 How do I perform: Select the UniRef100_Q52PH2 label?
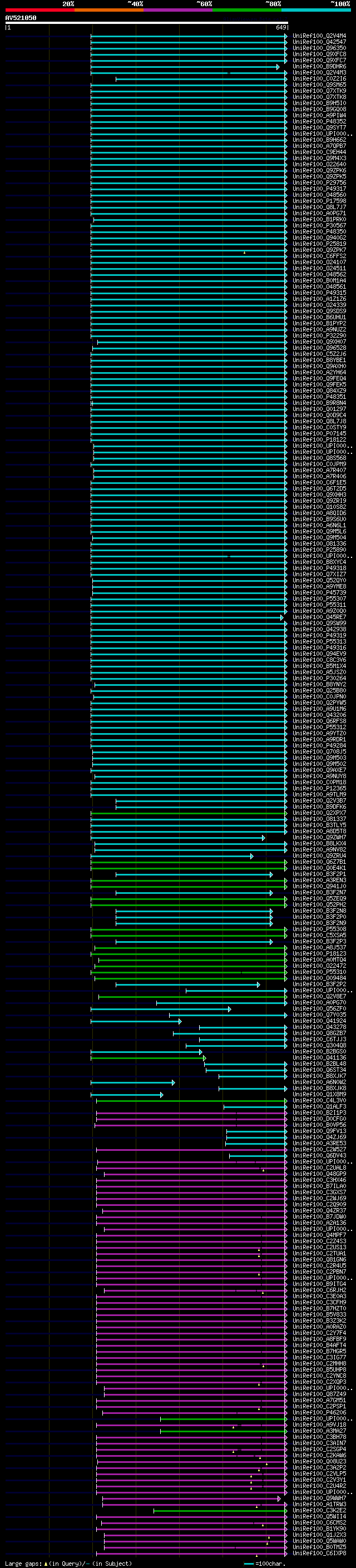319,904
